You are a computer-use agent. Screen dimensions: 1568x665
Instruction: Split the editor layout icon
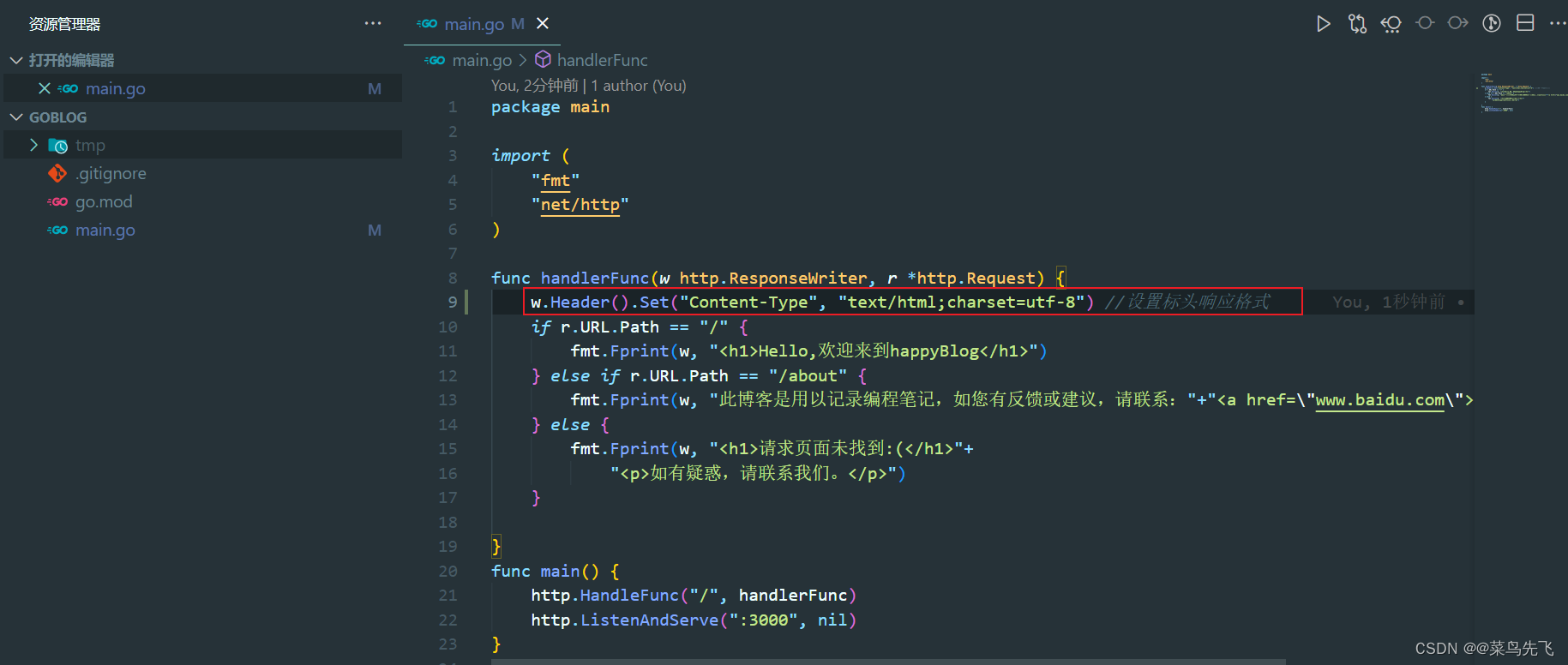coord(1525,23)
